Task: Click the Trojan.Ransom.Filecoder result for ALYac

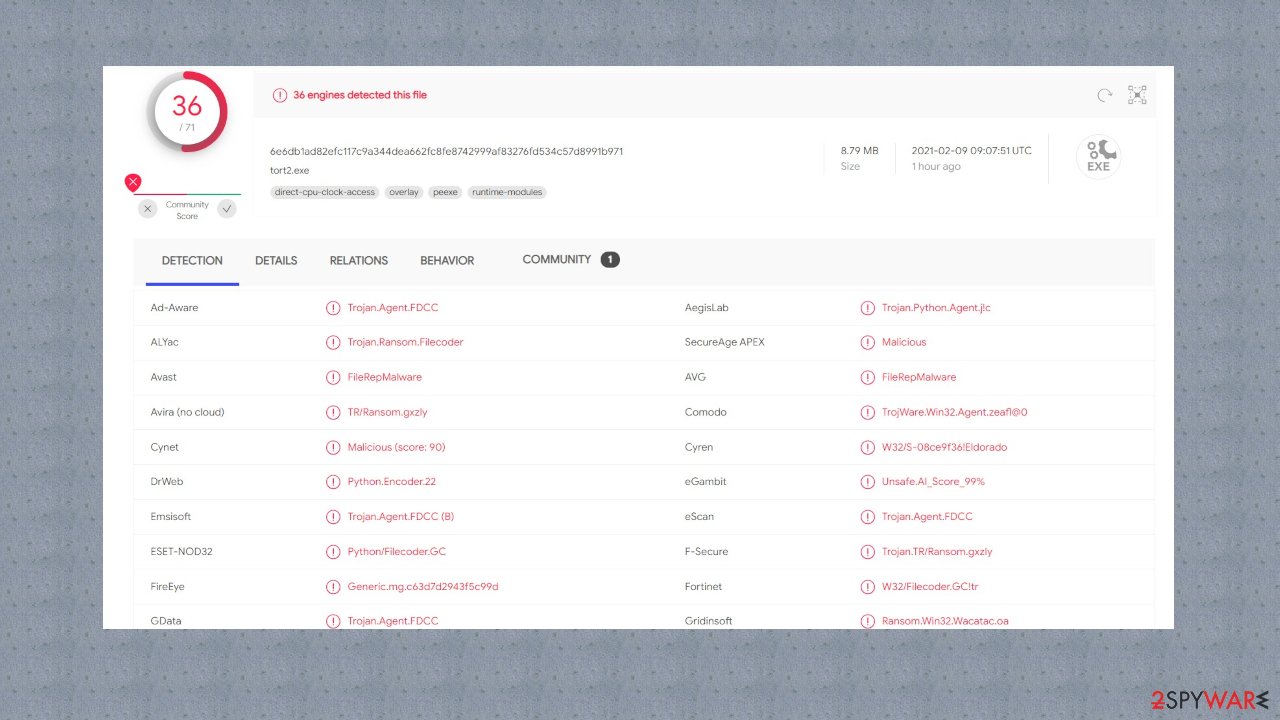Action: coord(406,342)
